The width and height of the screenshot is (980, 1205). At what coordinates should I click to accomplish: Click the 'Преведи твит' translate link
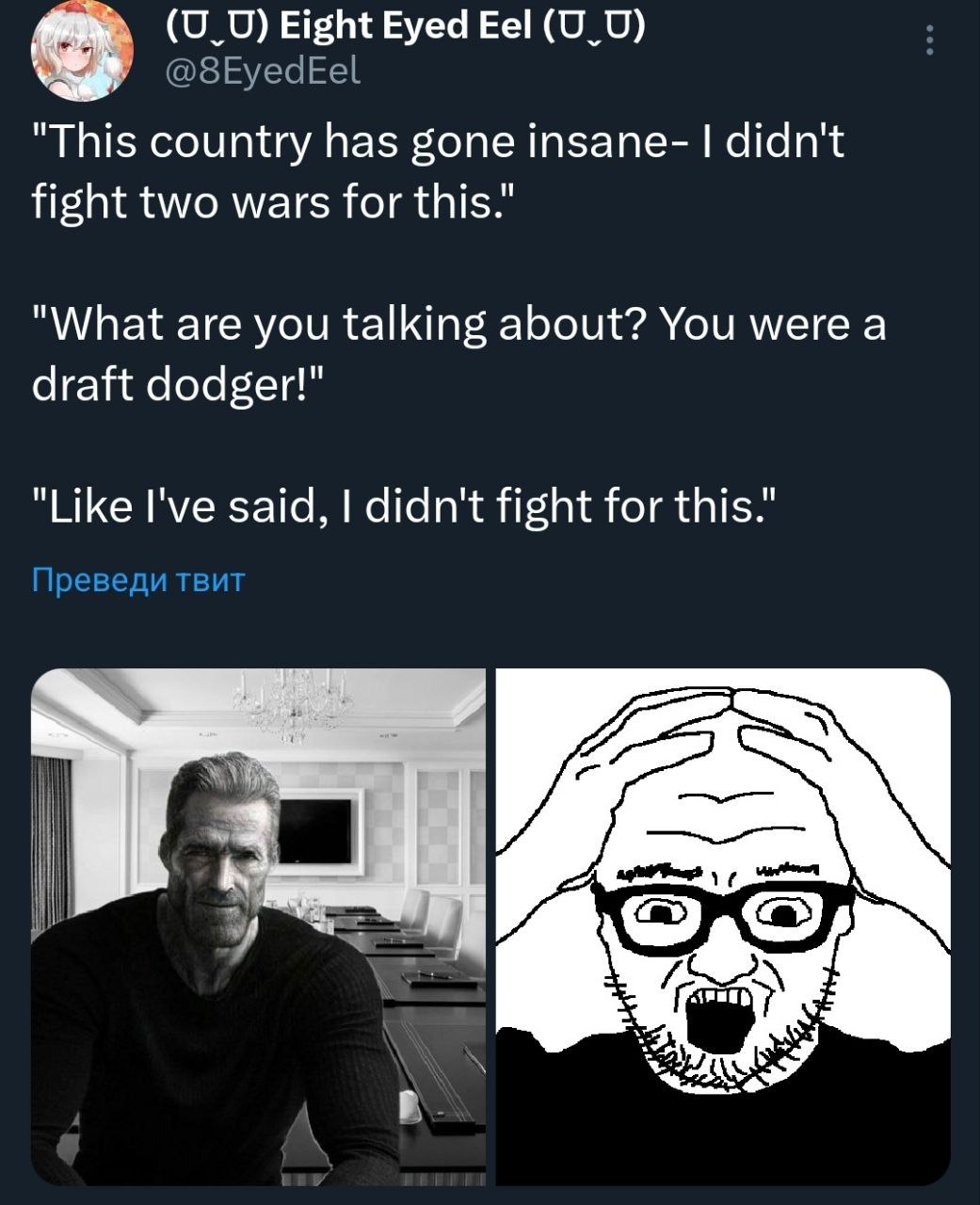click(138, 579)
